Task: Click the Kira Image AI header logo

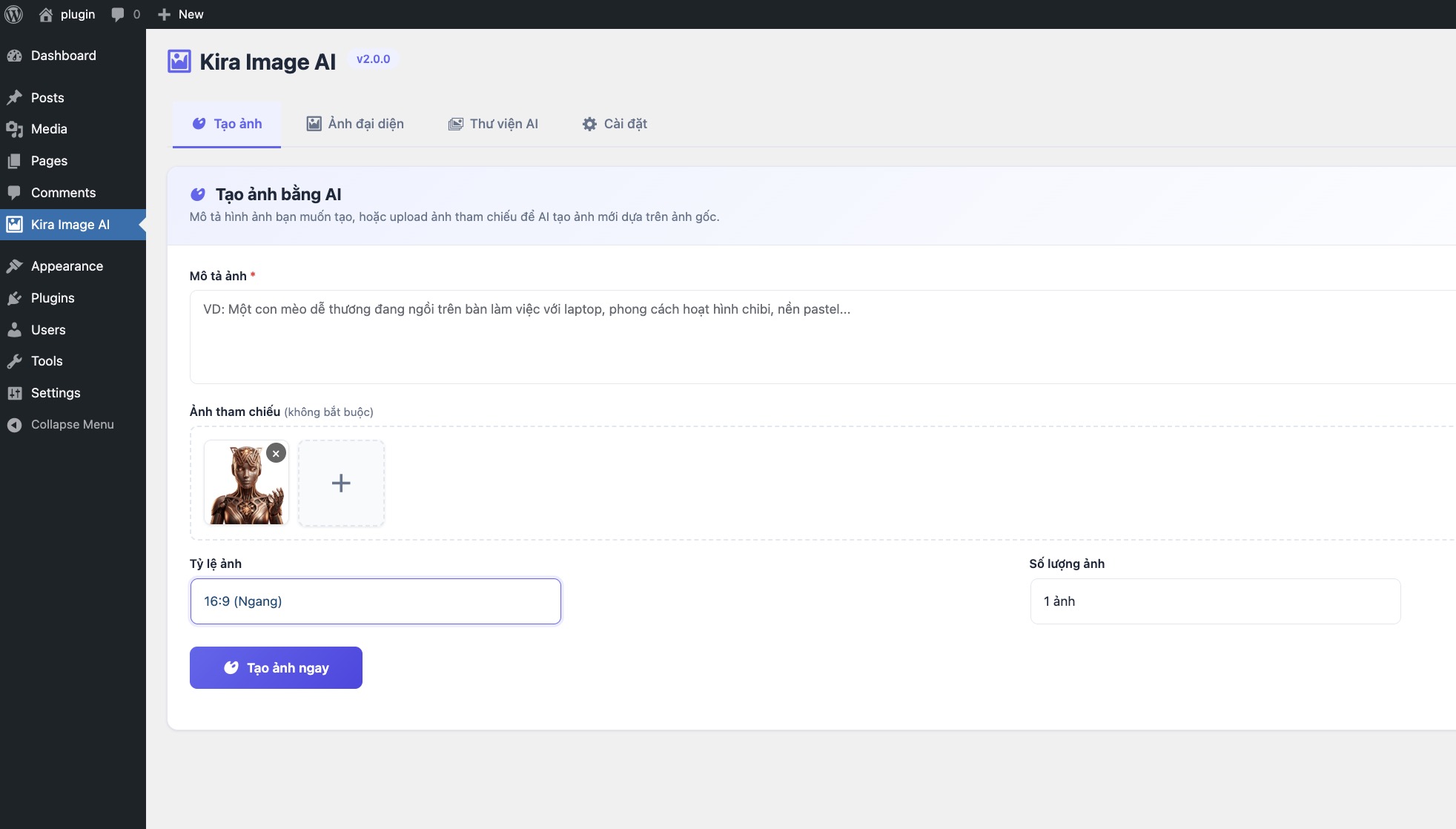Action: [x=179, y=62]
